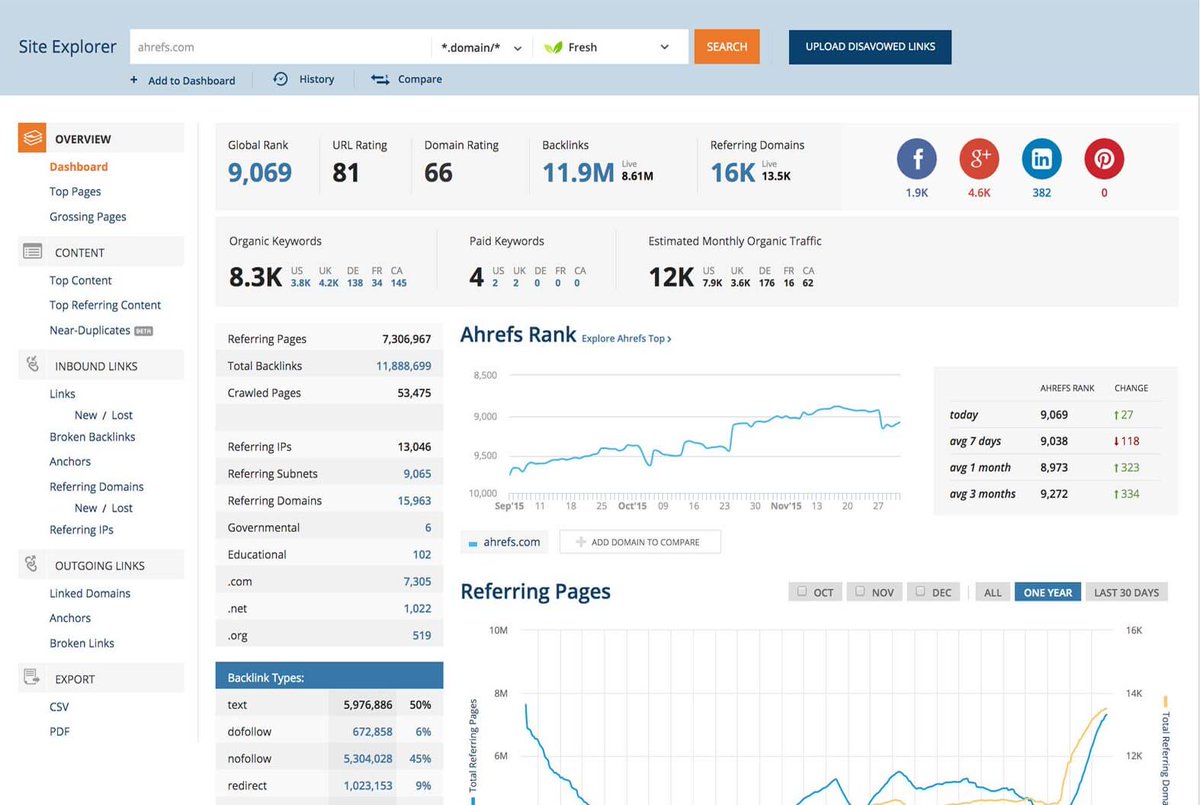Click the Compare arrows icon
Viewport: 1200px width, 805px height.
point(380,79)
